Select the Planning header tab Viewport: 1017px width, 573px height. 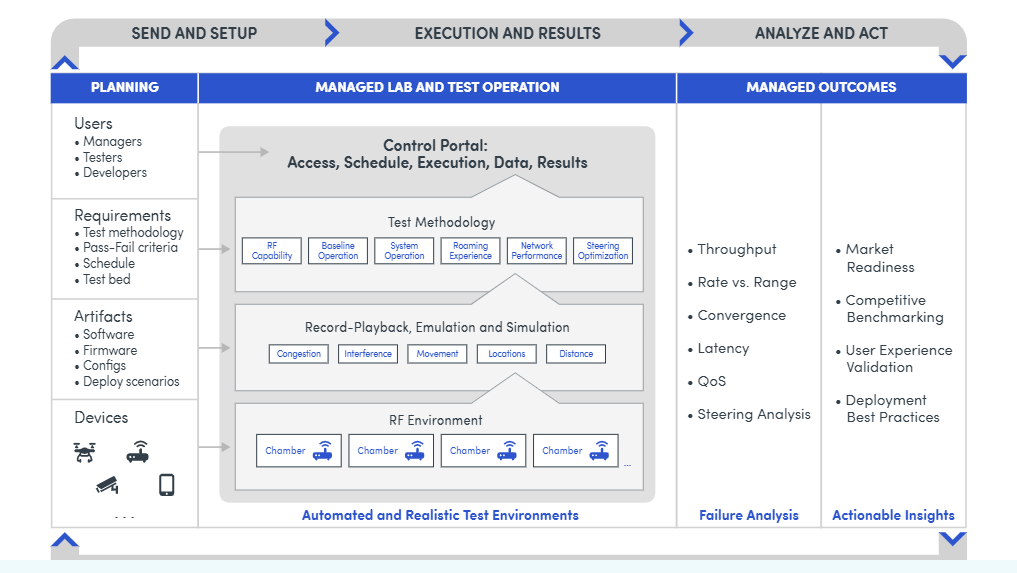pyautogui.click(x=125, y=87)
